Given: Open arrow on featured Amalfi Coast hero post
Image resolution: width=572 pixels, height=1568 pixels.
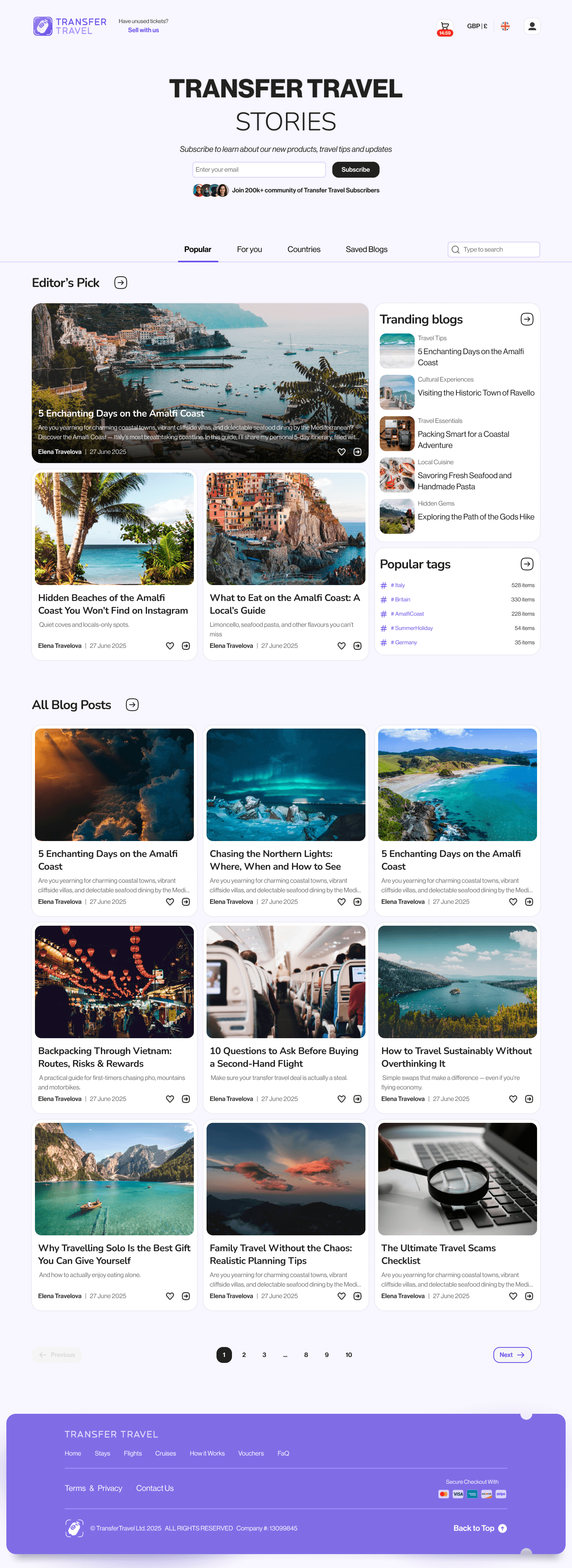Looking at the screenshot, I should 357,452.
